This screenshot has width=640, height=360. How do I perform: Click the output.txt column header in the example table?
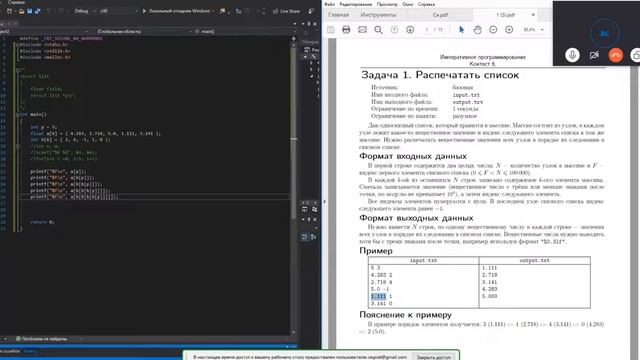pos(534,260)
